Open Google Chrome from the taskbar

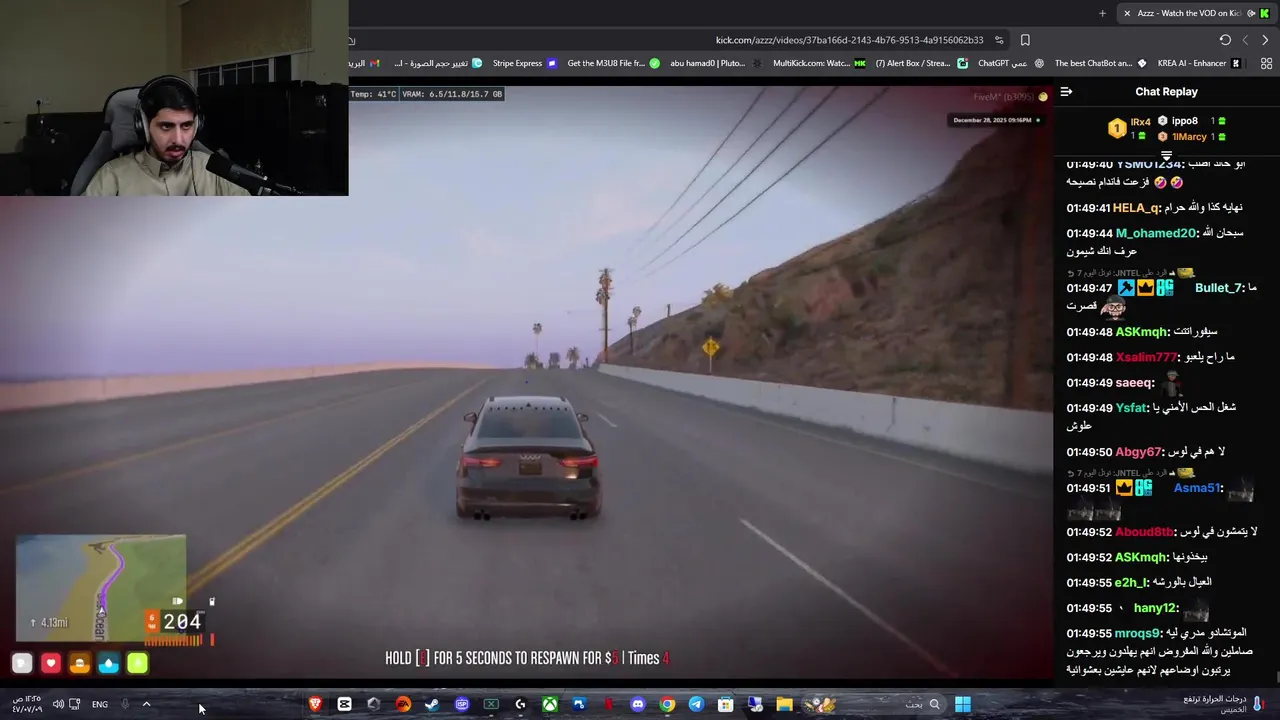tap(667, 704)
